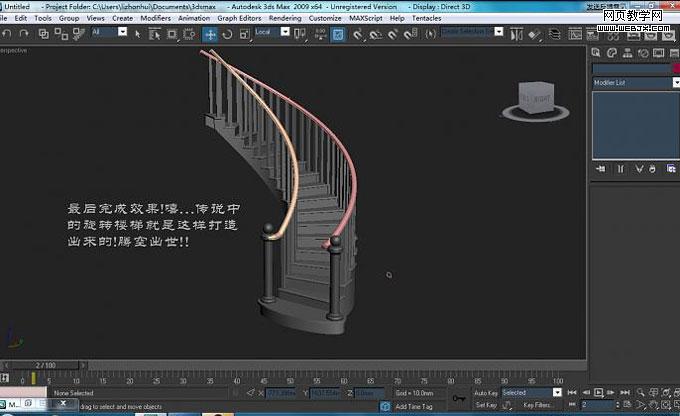Open the Schematic View icon
The width and height of the screenshot is (680, 416).
(x=592, y=34)
